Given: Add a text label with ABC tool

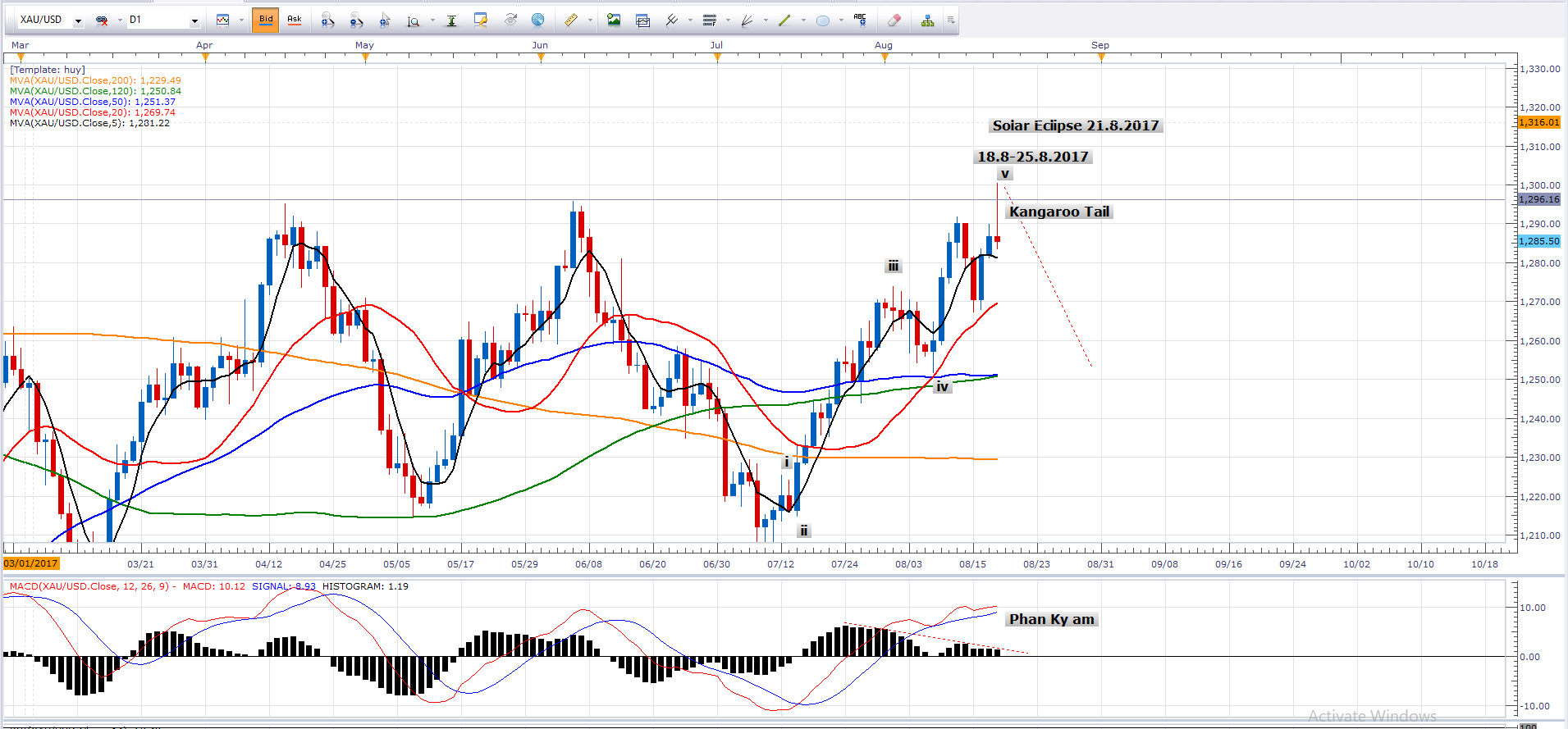Looking at the screenshot, I should [859, 21].
